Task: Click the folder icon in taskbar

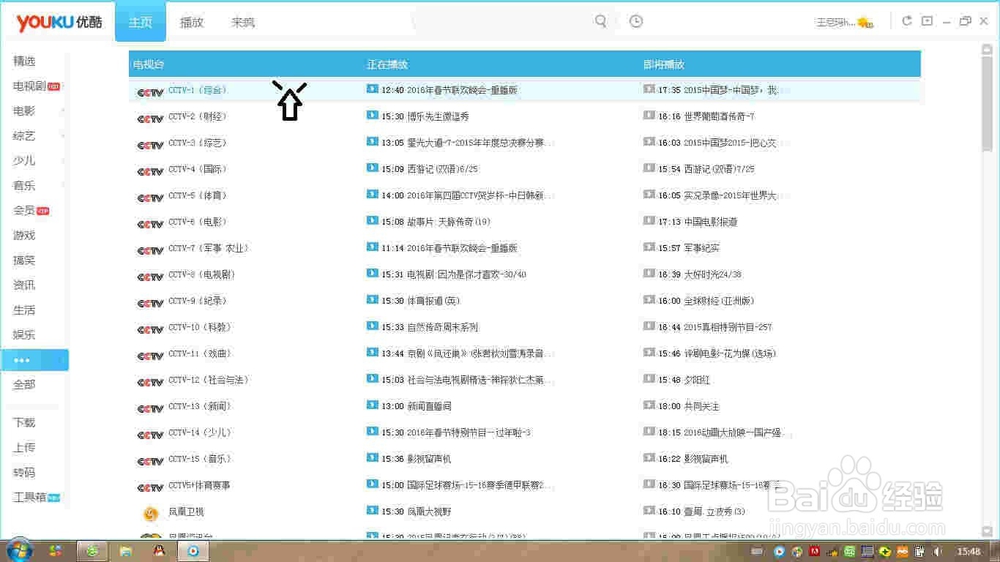Action: (126, 551)
